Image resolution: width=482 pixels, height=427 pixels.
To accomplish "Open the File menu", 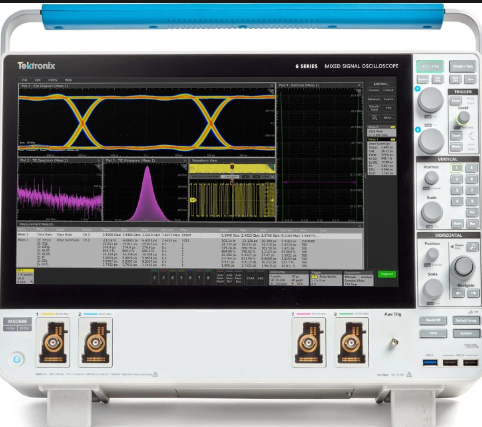I will point(25,80).
